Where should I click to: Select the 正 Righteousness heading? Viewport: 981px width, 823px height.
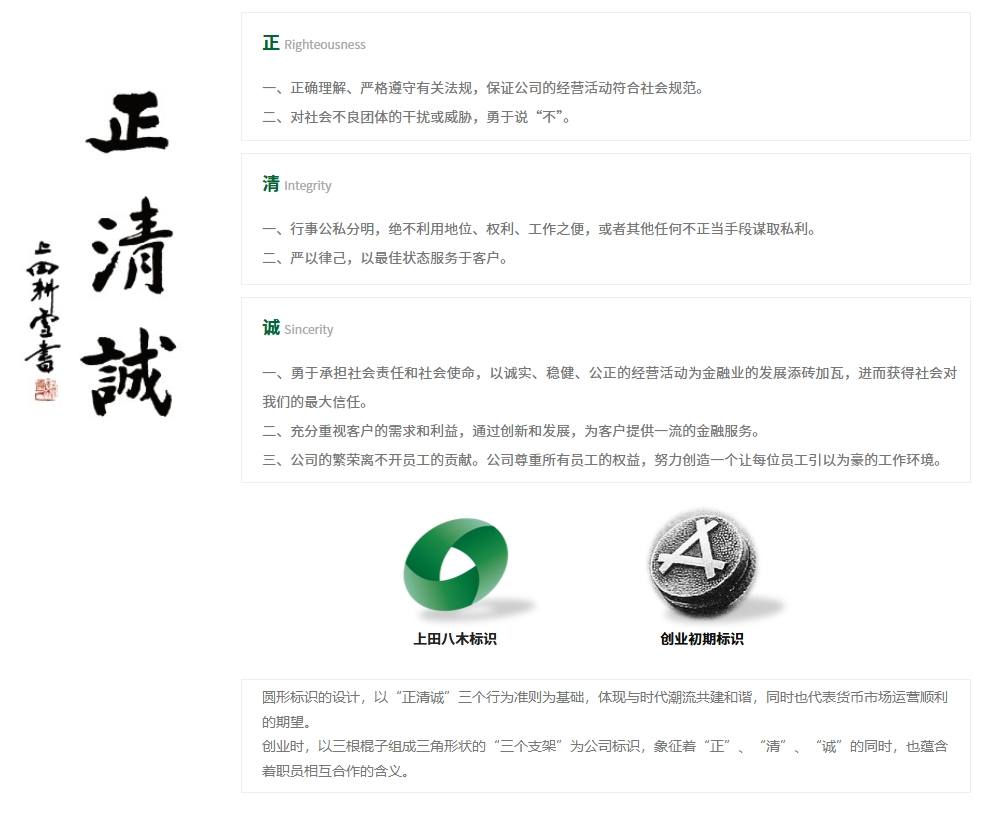(x=314, y=44)
